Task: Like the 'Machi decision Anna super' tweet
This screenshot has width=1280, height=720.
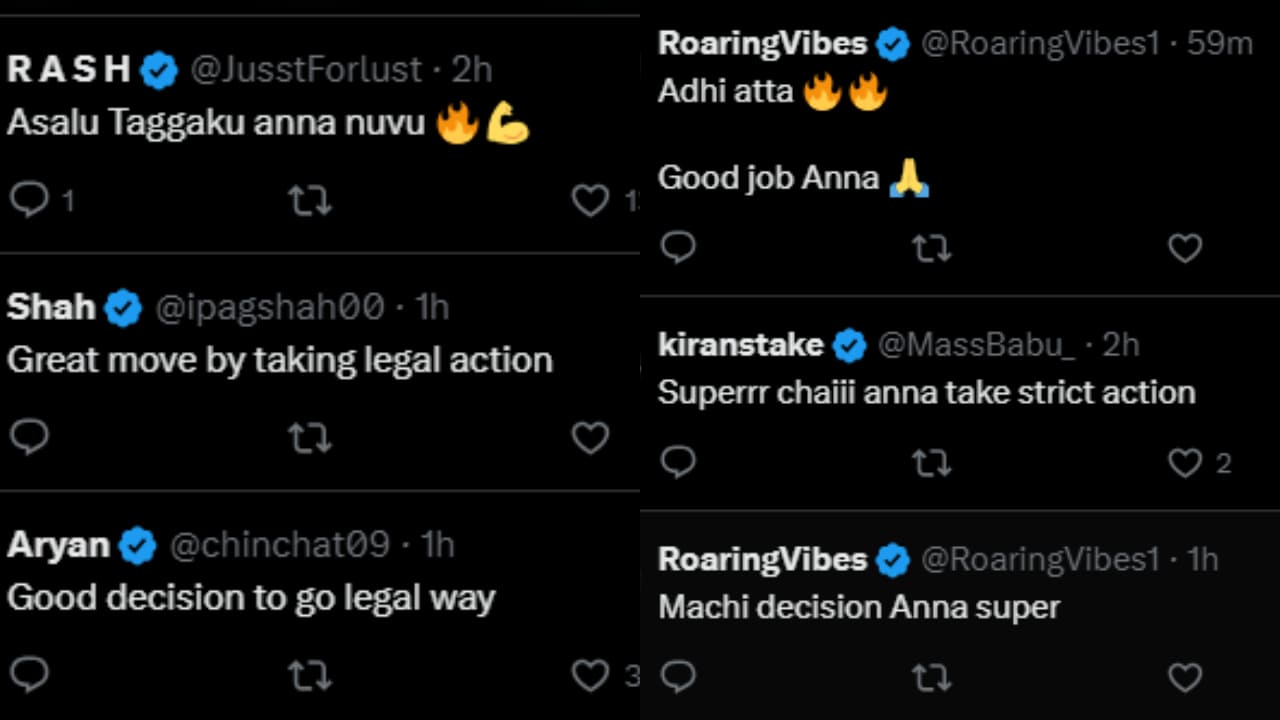Action: [1184, 677]
